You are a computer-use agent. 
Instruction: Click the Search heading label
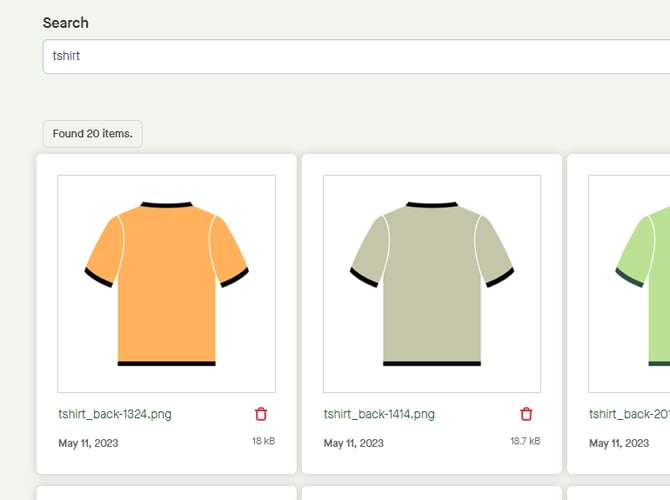65,22
